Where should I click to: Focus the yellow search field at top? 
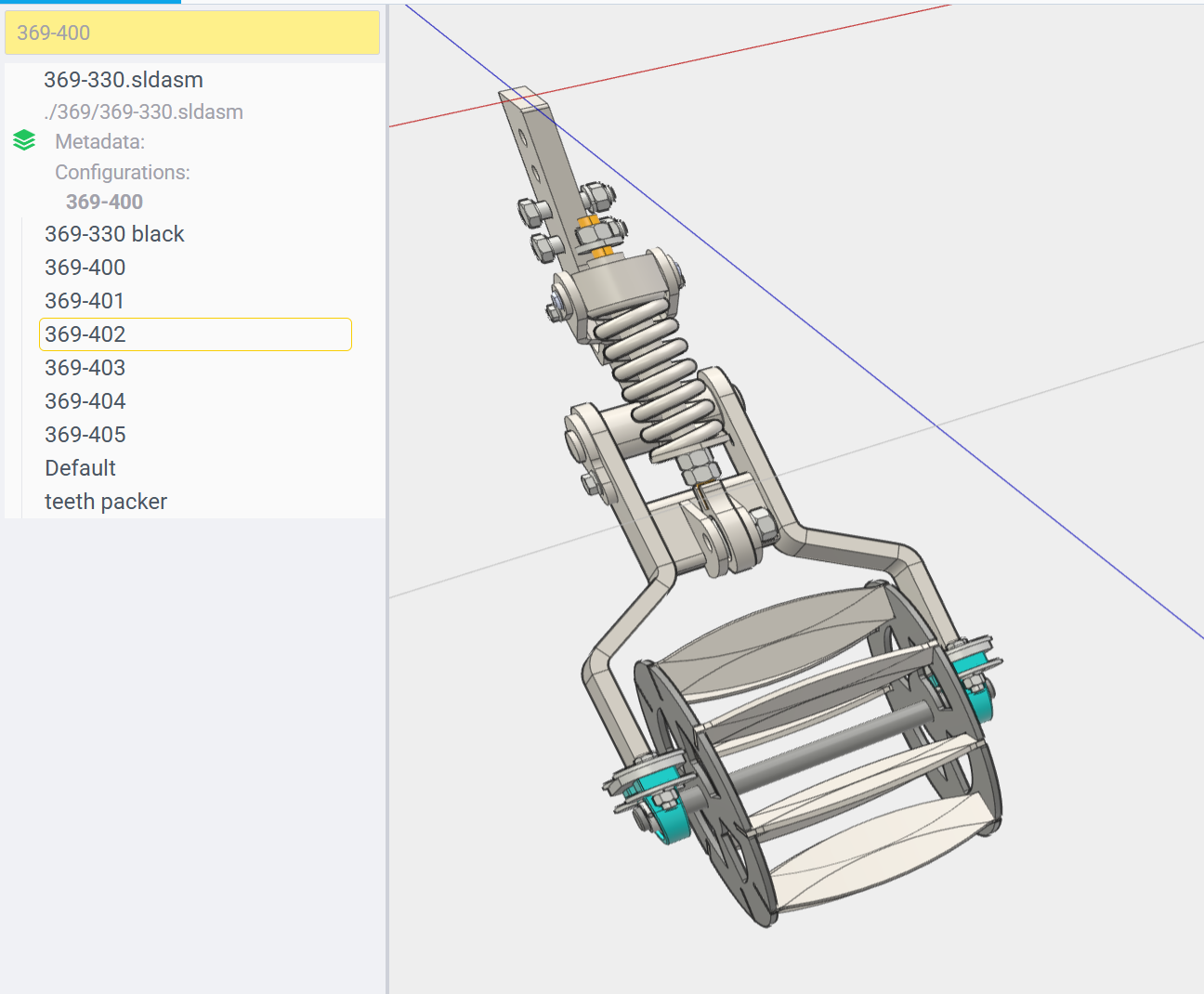point(192,33)
